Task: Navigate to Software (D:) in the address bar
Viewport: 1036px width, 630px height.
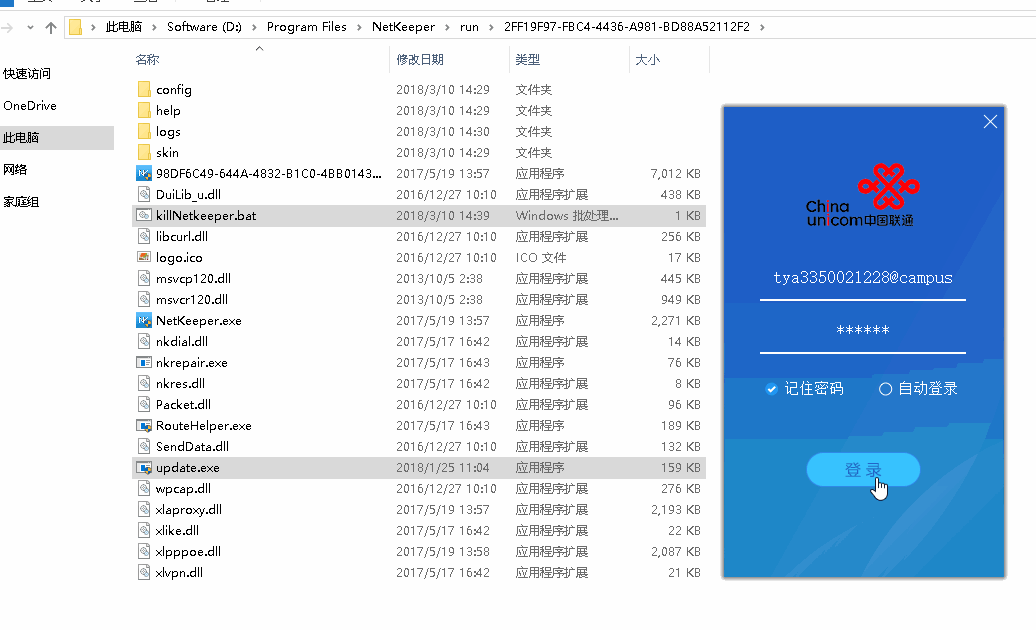Action: pyautogui.click(x=204, y=27)
